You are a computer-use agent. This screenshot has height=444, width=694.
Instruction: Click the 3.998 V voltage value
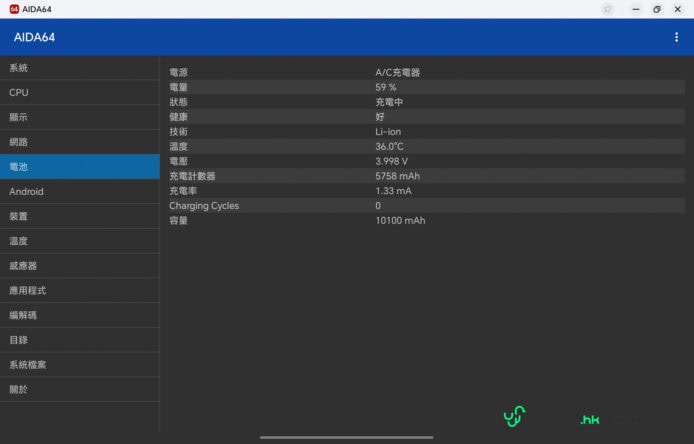coord(391,161)
